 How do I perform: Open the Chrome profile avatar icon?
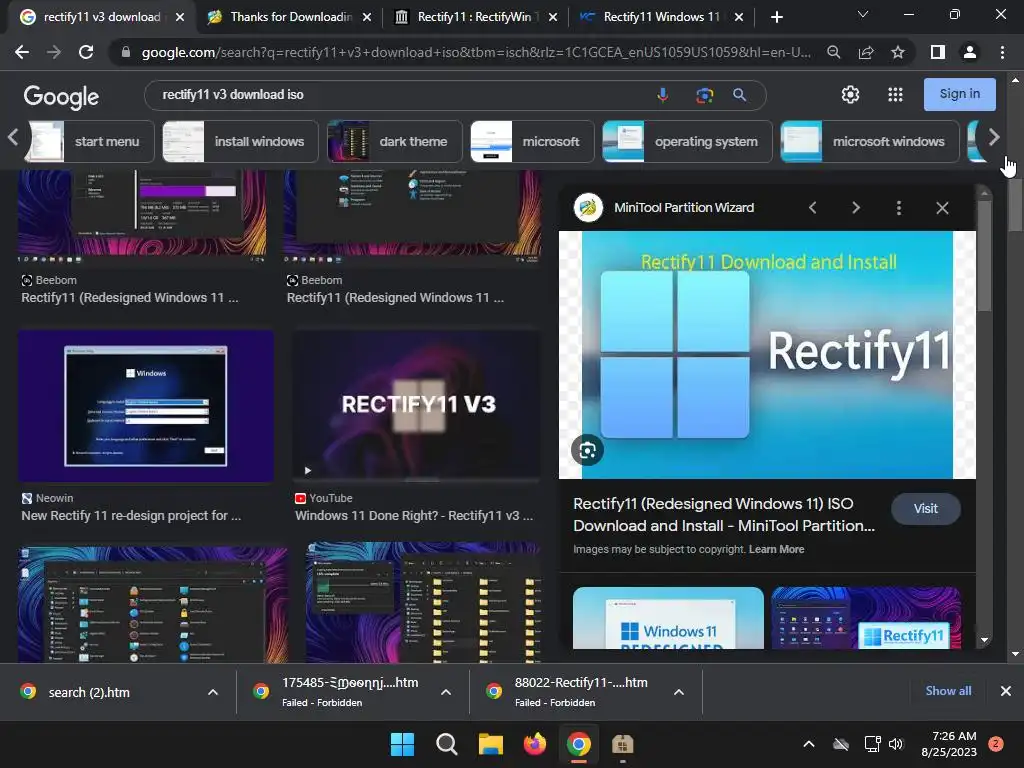pyautogui.click(x=970, y=52)
